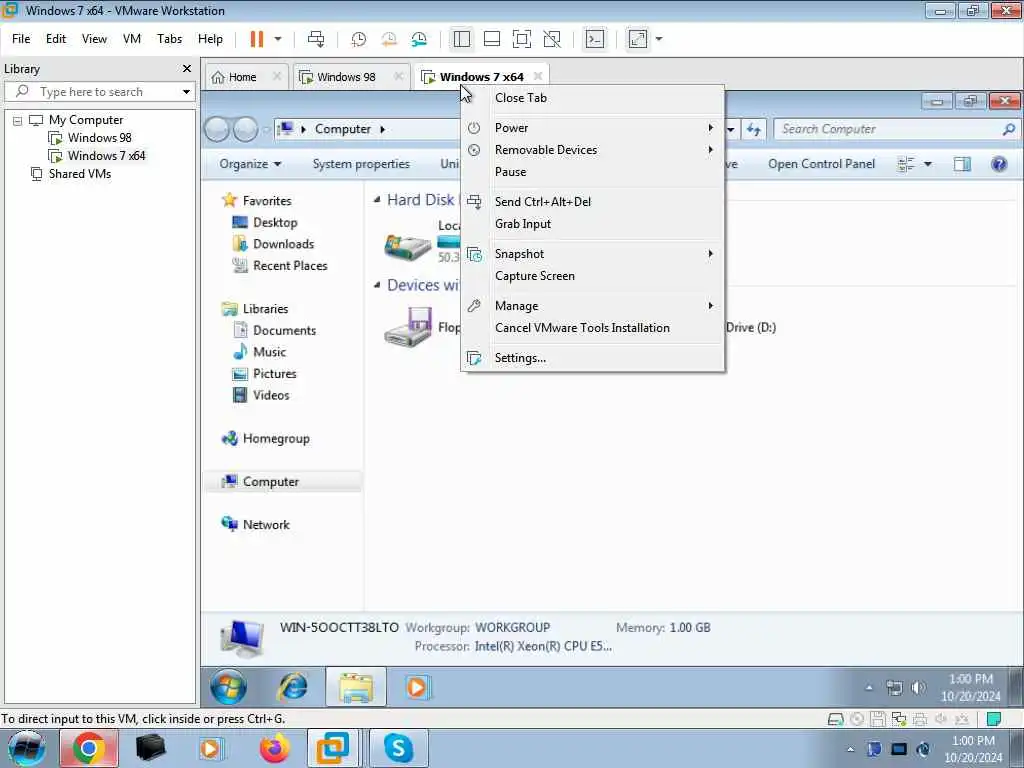1024x768 pixels.
Task: Click the host Windows Start button
Action: pos(26,748)
